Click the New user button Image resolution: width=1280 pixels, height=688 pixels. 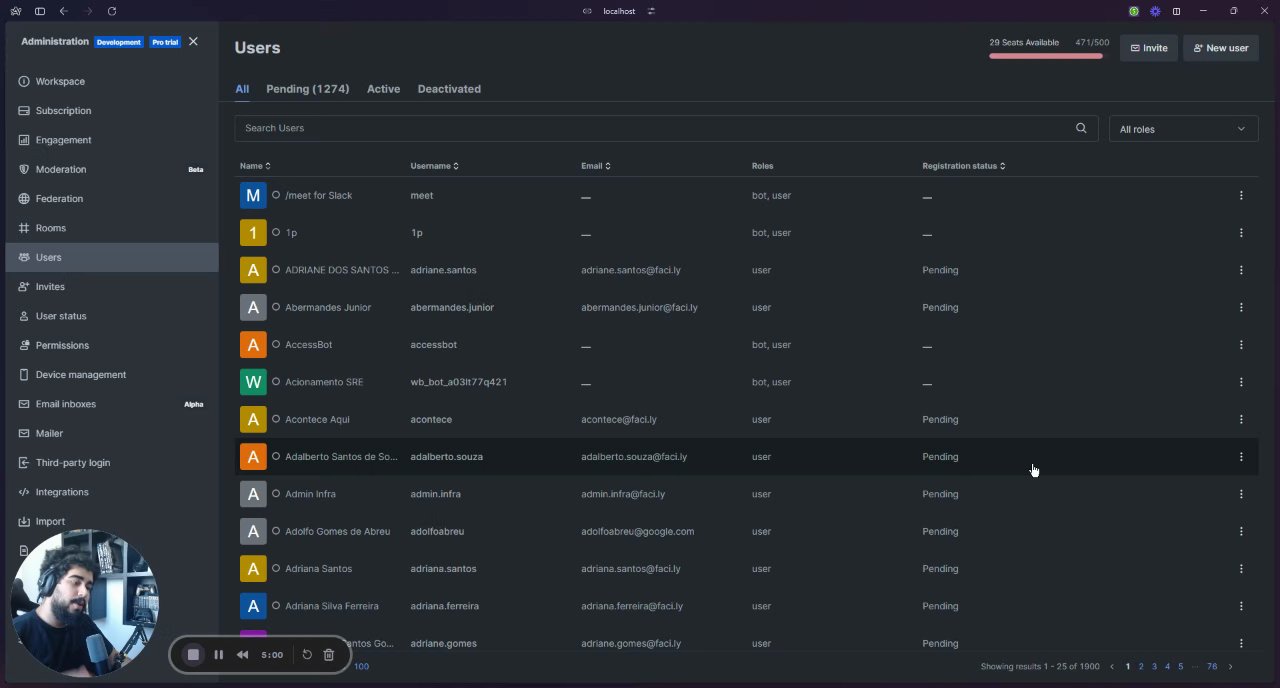[x=1220, y=48]
